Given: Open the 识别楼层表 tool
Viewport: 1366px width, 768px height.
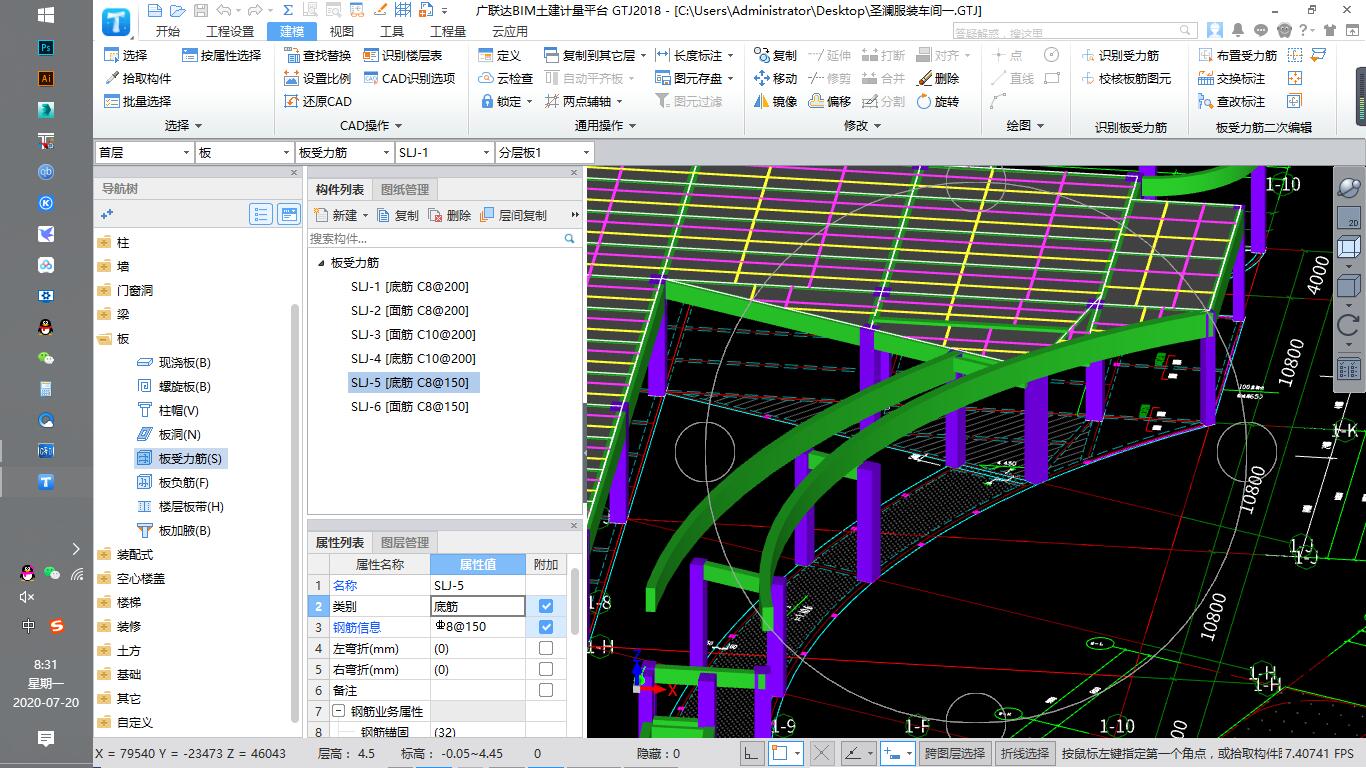Looking at the screenshot, I should coord(402,55).
